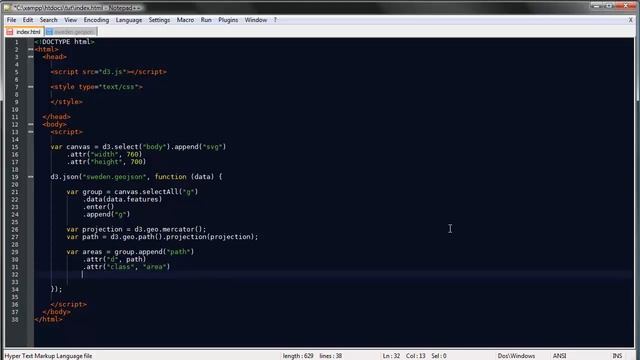Click the .data(data.features) line
This screenshot has width=640, height=360.
[x=122, y=199]
